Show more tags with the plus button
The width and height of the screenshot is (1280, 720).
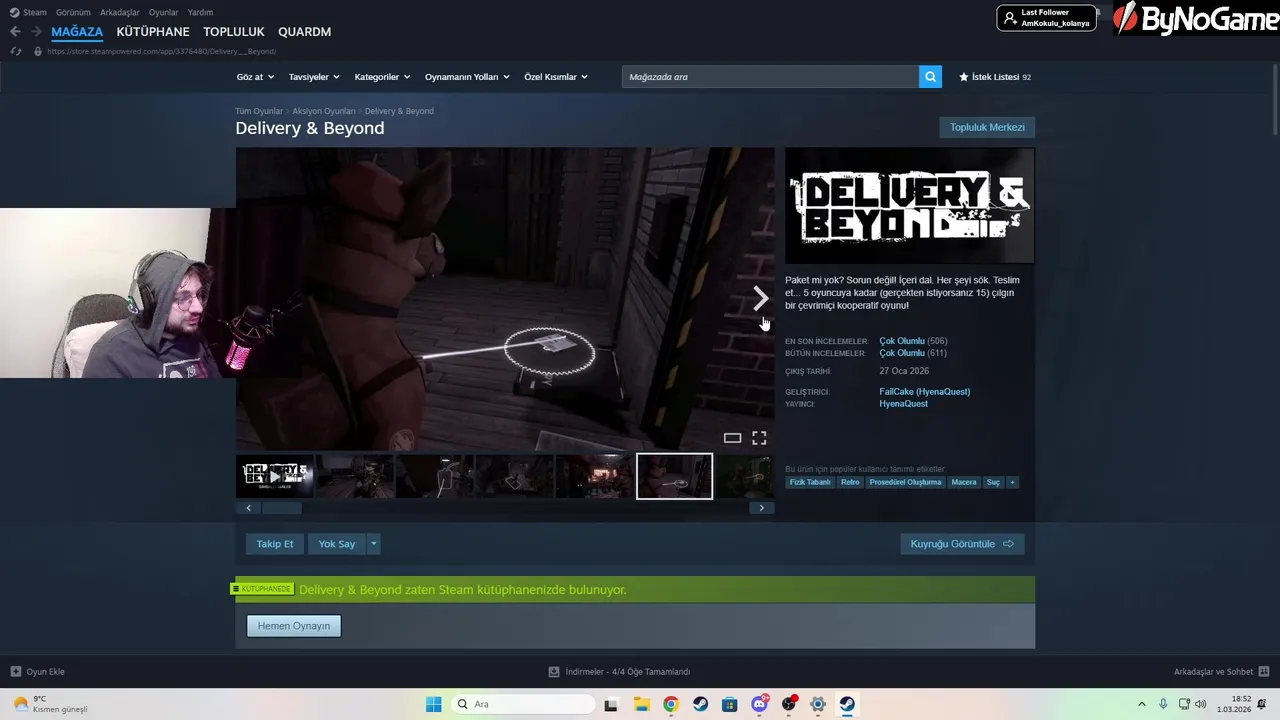point(1012,482)
